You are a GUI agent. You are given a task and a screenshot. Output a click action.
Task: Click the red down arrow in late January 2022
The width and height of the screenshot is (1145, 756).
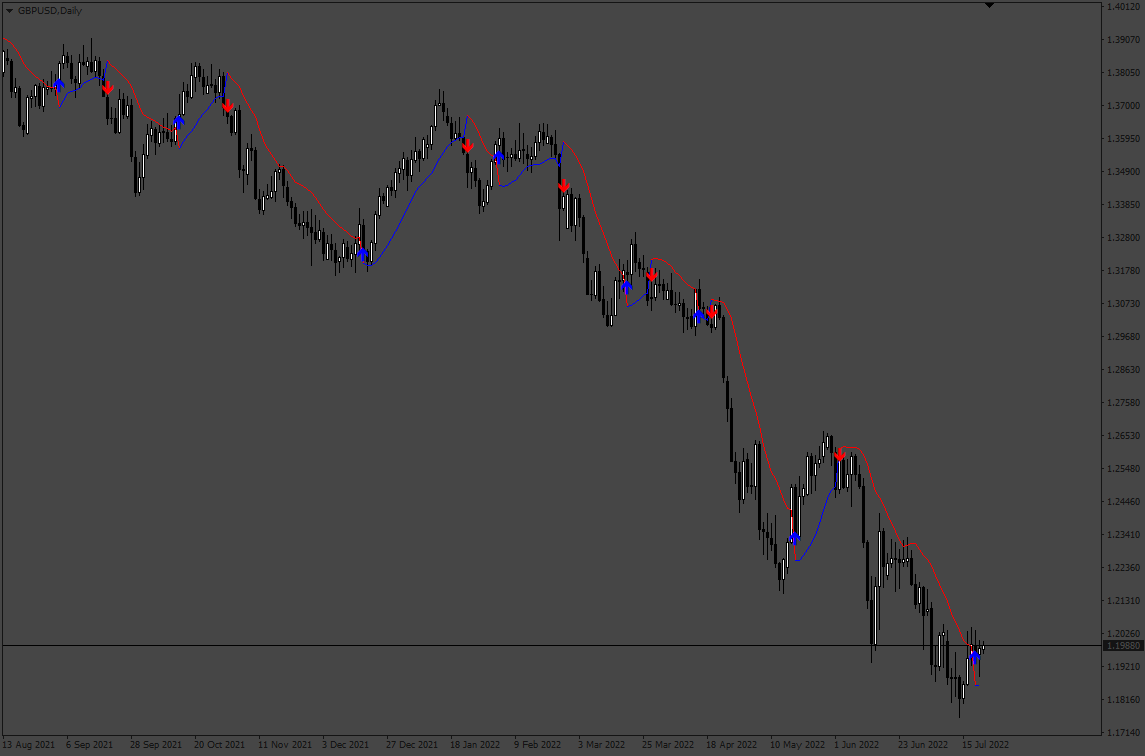[467, 146]
